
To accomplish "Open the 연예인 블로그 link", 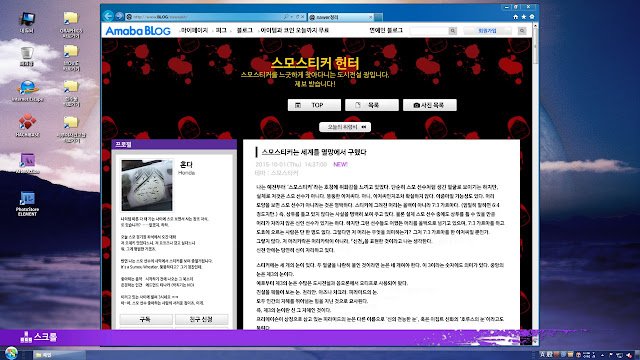I will pyautogui.click(x=386, y=30).
